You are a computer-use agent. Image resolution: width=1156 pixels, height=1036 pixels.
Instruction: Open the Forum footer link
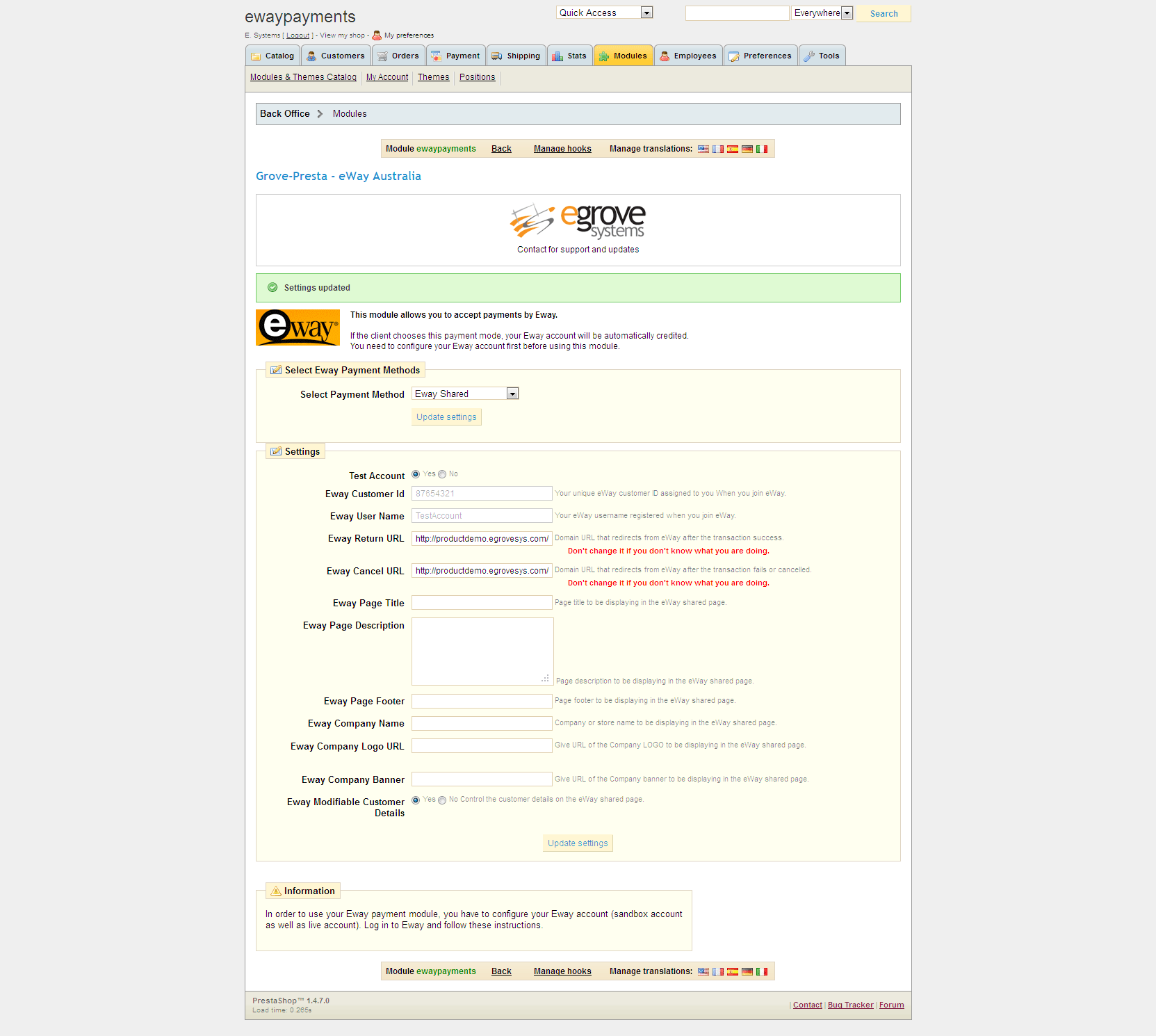[x=891, y=1005]
